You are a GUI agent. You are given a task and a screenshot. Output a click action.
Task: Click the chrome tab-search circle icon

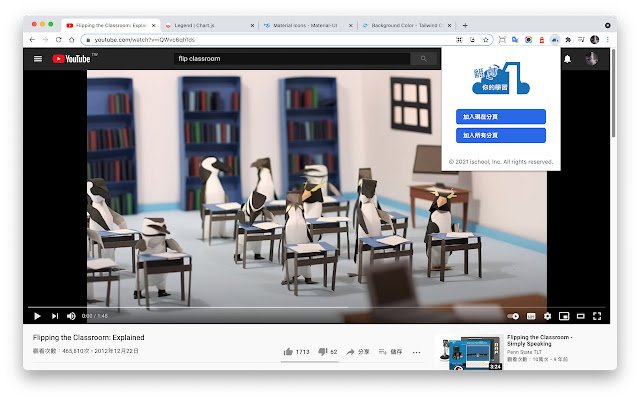tap(607, 25)
